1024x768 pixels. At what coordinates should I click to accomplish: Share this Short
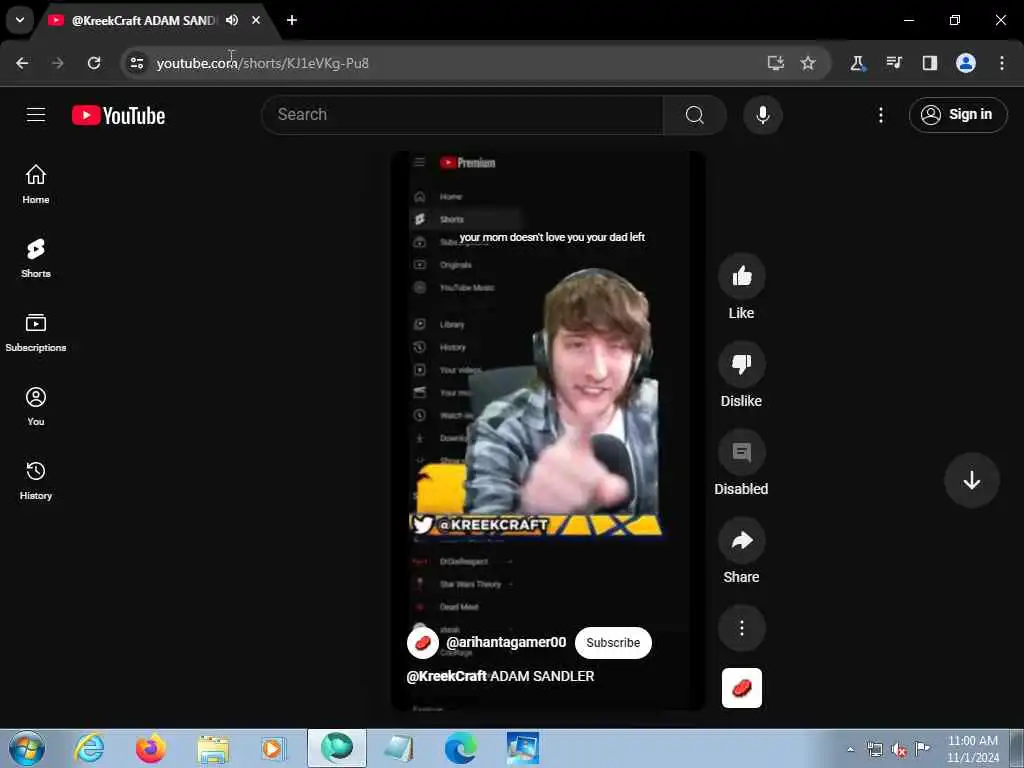pos(741,540)
